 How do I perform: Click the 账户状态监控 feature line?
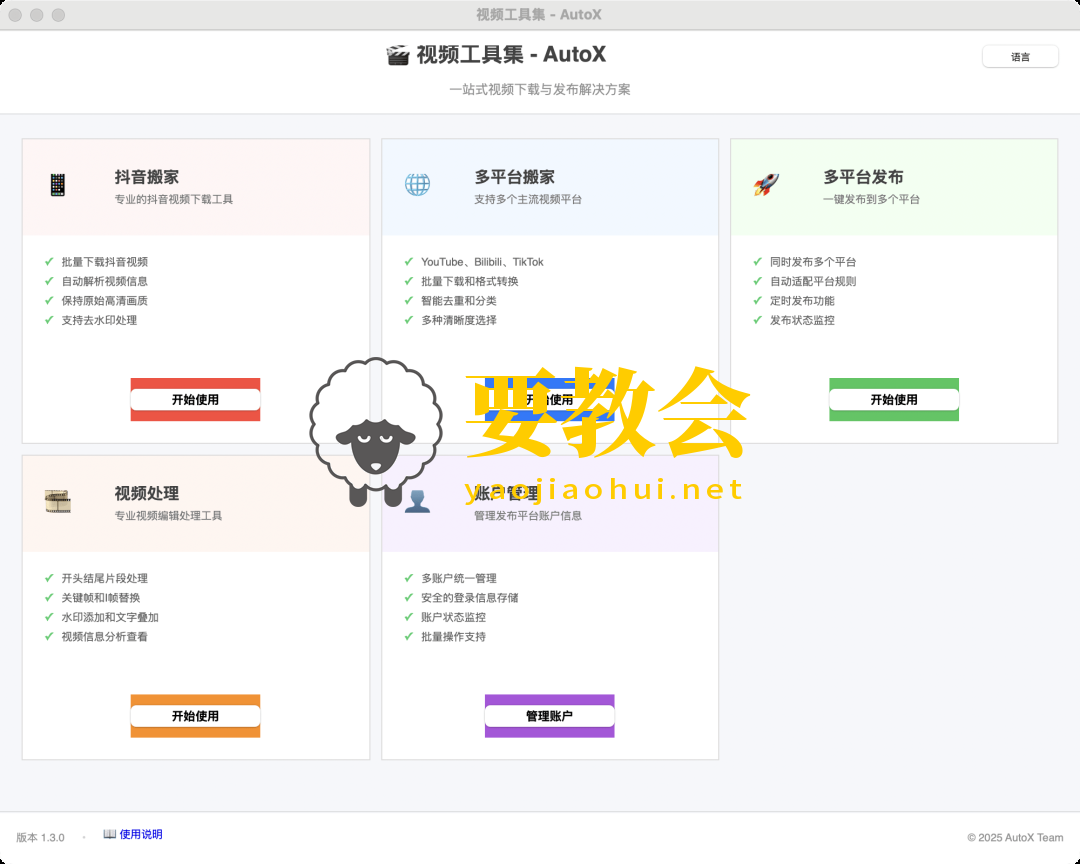click(x=453, y=617)
